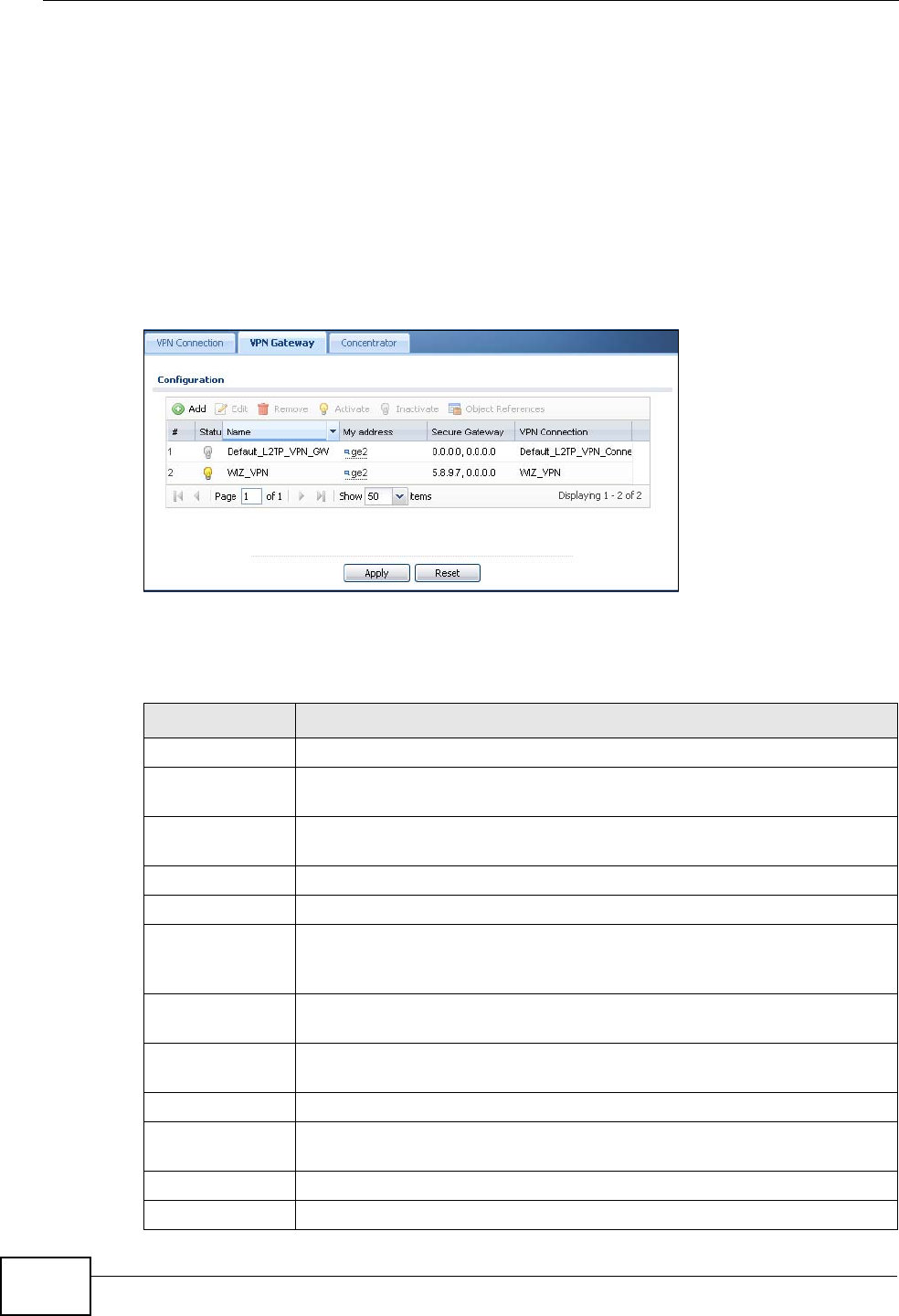The height and width of the screenshot is (1316, 899).
Task: Open ge2 link in Default_L2TP_VPN_GW row
Action: click(355, 451)
